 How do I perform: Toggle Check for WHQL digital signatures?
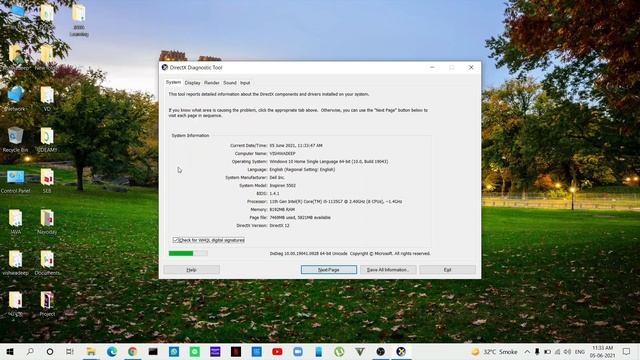click(x=209, y=240)
